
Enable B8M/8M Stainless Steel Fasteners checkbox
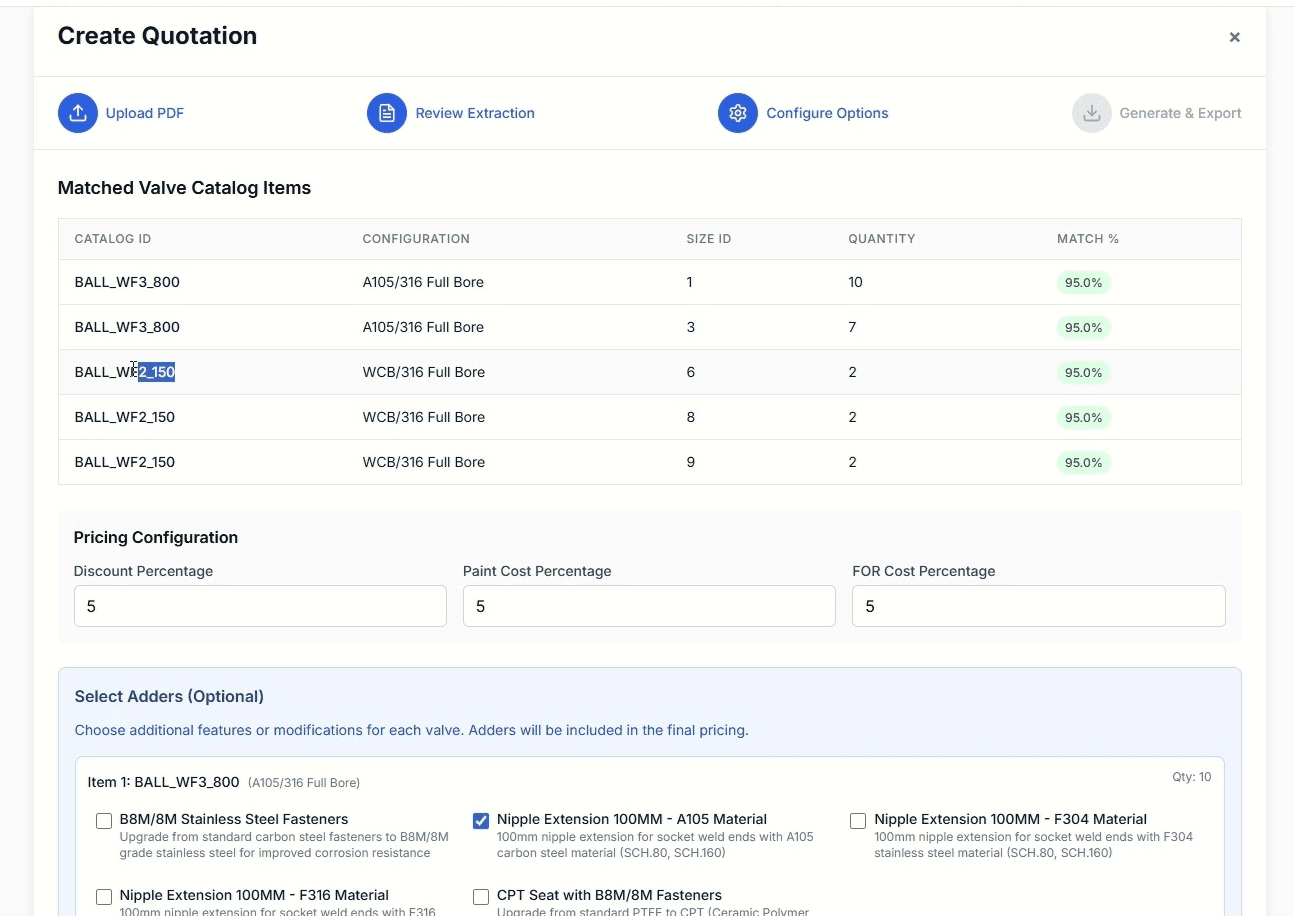coord(104,821)
